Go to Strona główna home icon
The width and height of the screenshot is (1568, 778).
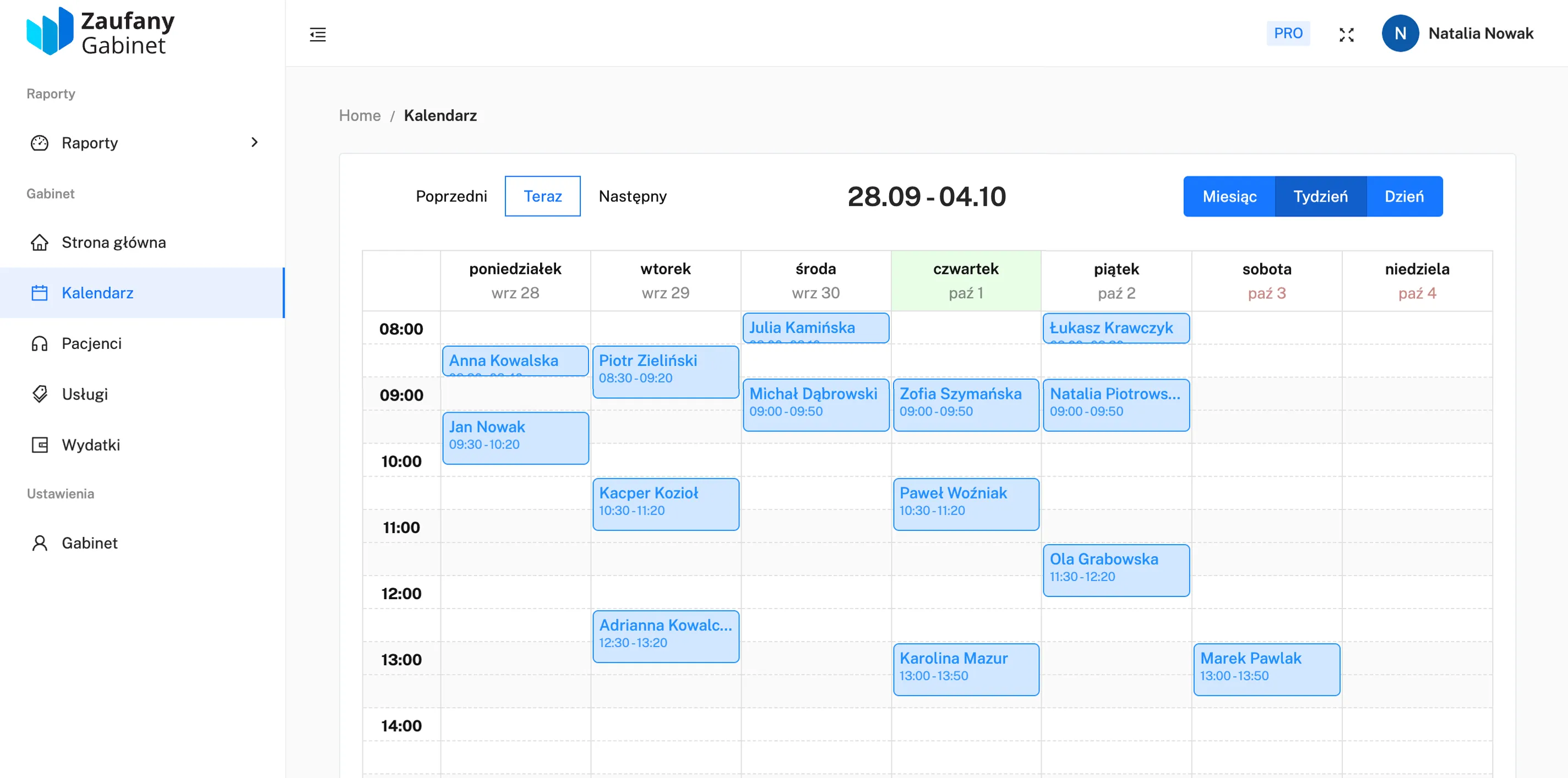[x=40, y=242]
